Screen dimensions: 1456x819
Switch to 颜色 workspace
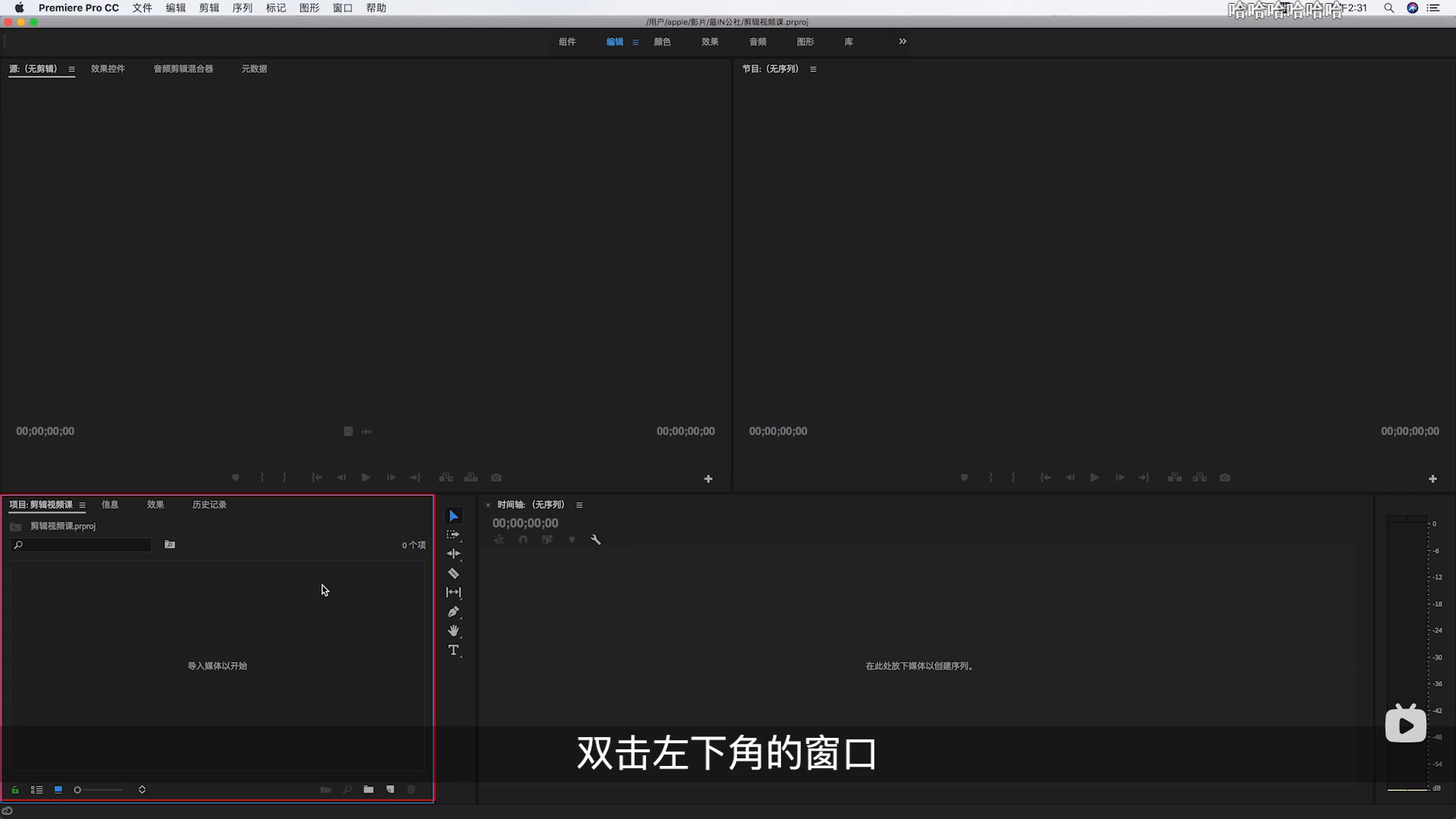[x=662, y=42]
